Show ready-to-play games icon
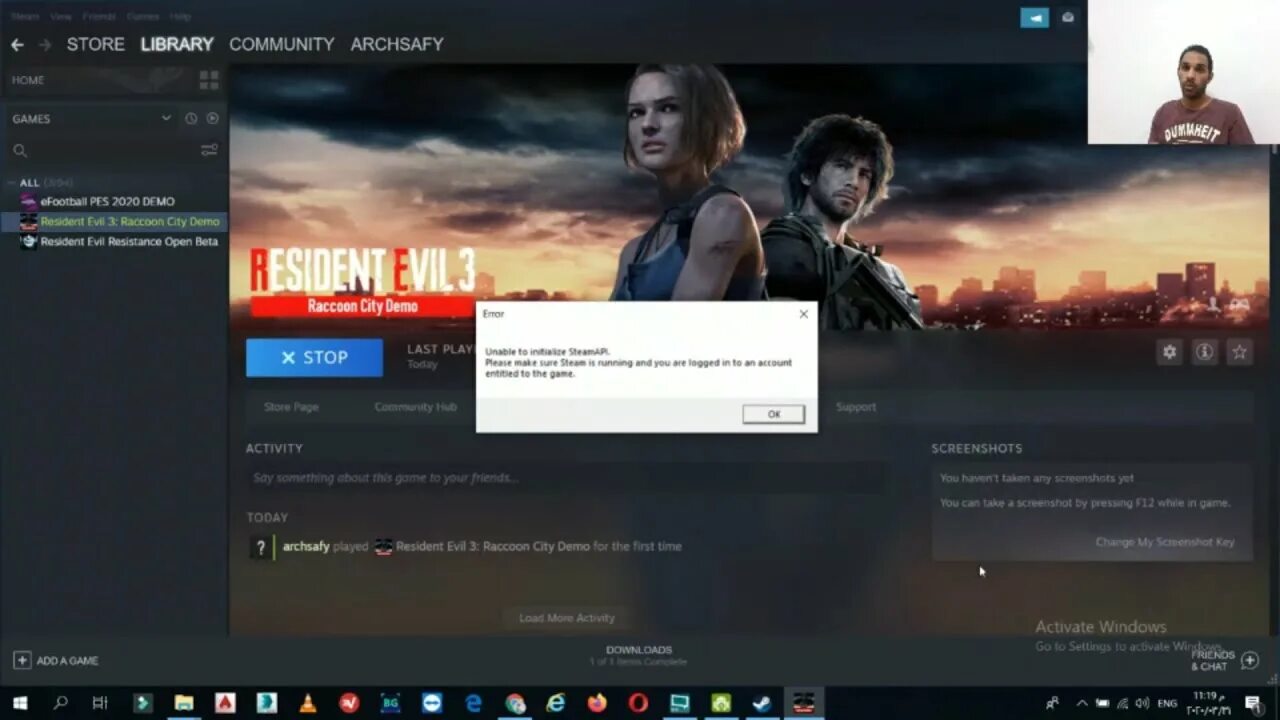1280x720 pixels. 212,118
